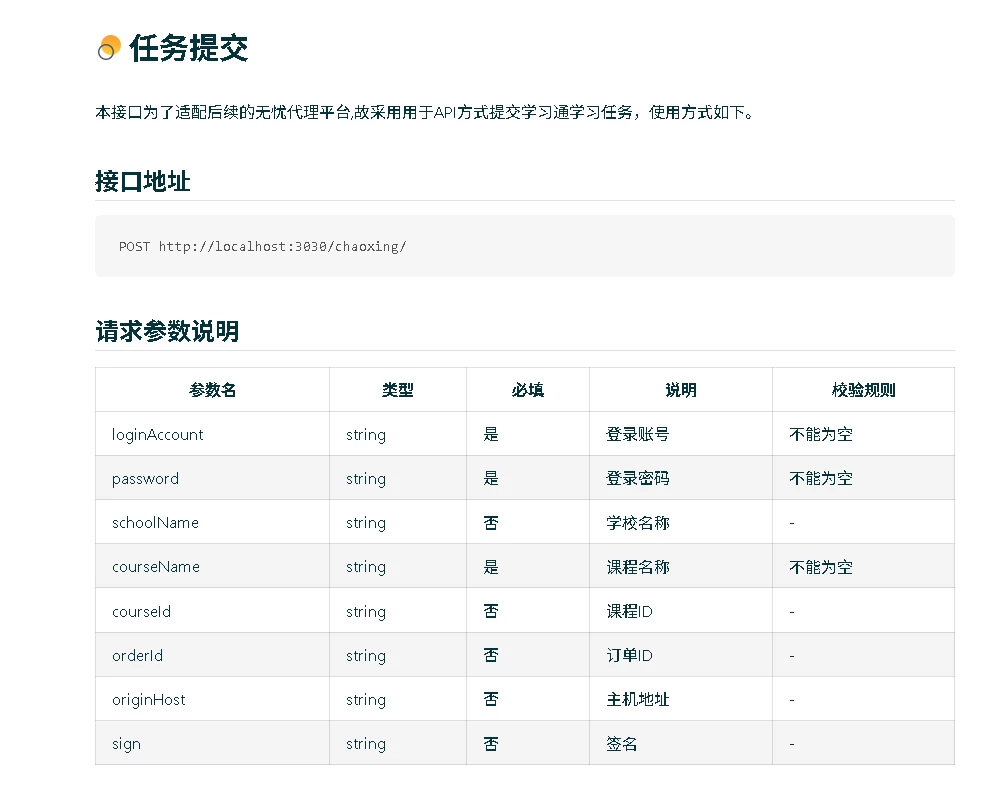Click the 校验规则 column header
This screenshot has width=997, height=792.
click(x=862, y=389)
